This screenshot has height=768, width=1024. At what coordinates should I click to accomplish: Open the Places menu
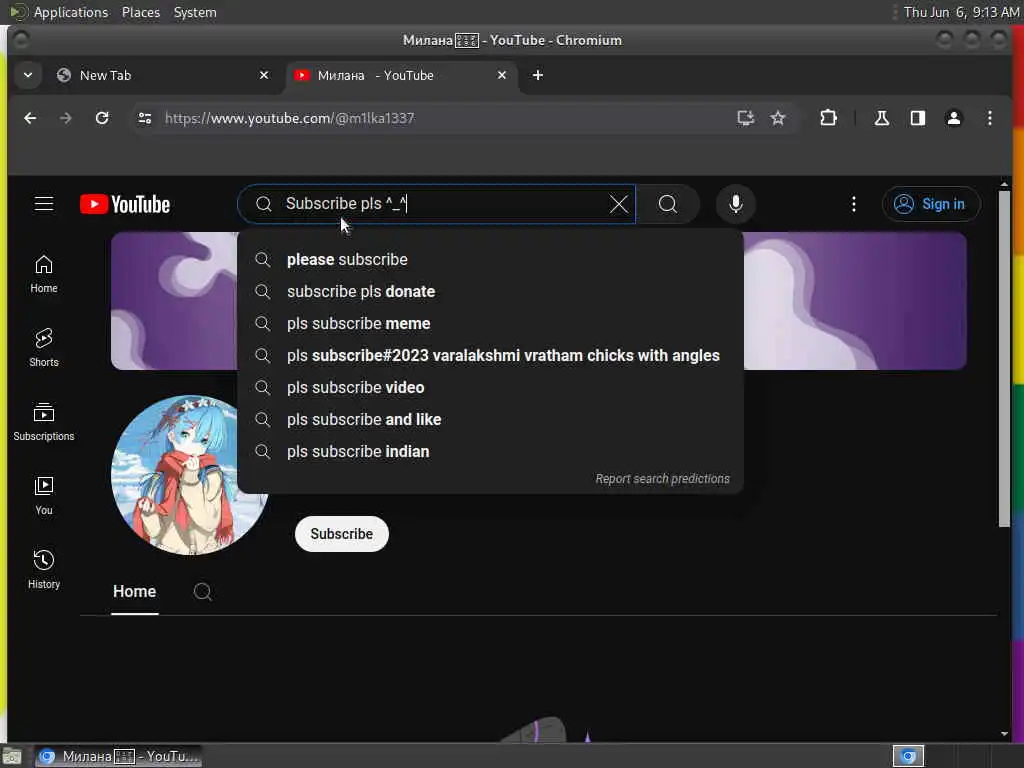click(140, 12)
